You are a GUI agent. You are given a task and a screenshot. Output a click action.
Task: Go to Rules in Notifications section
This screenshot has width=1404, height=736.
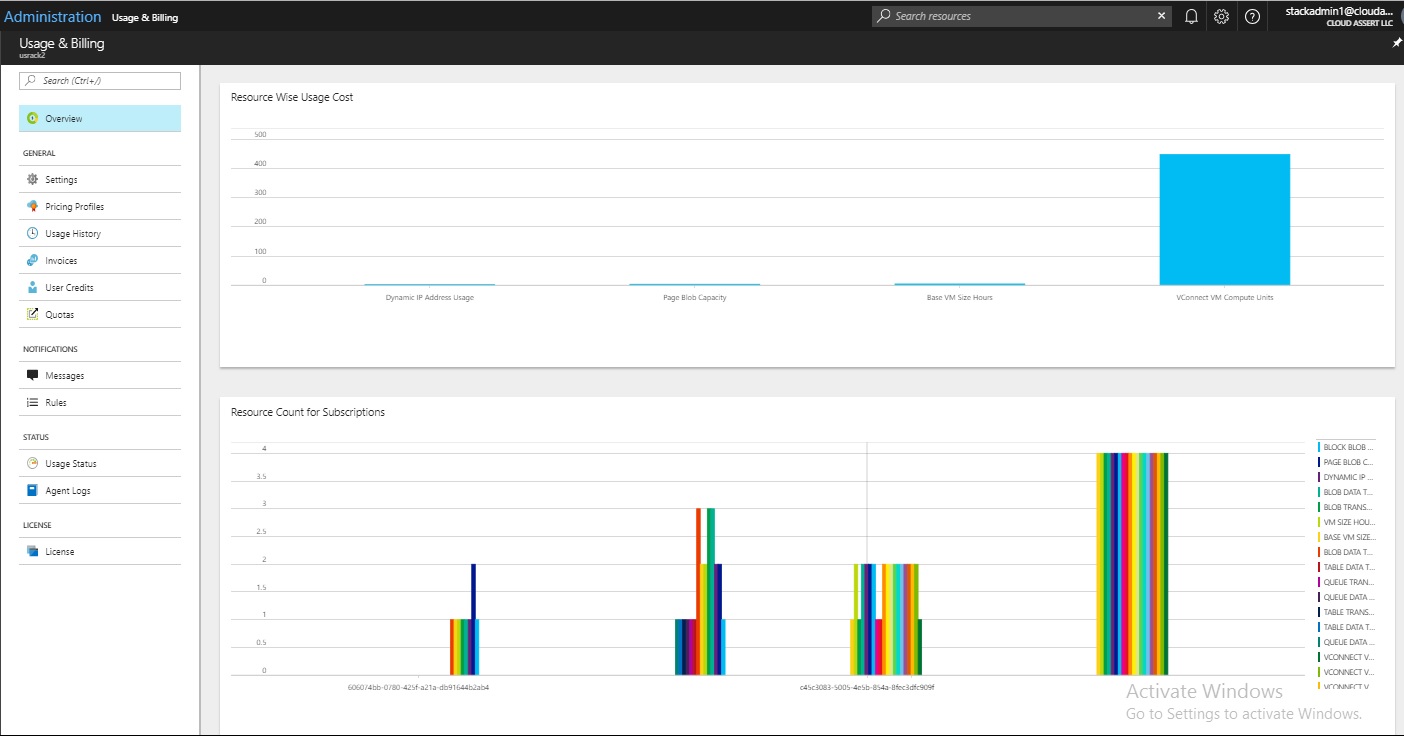(56, 403)
